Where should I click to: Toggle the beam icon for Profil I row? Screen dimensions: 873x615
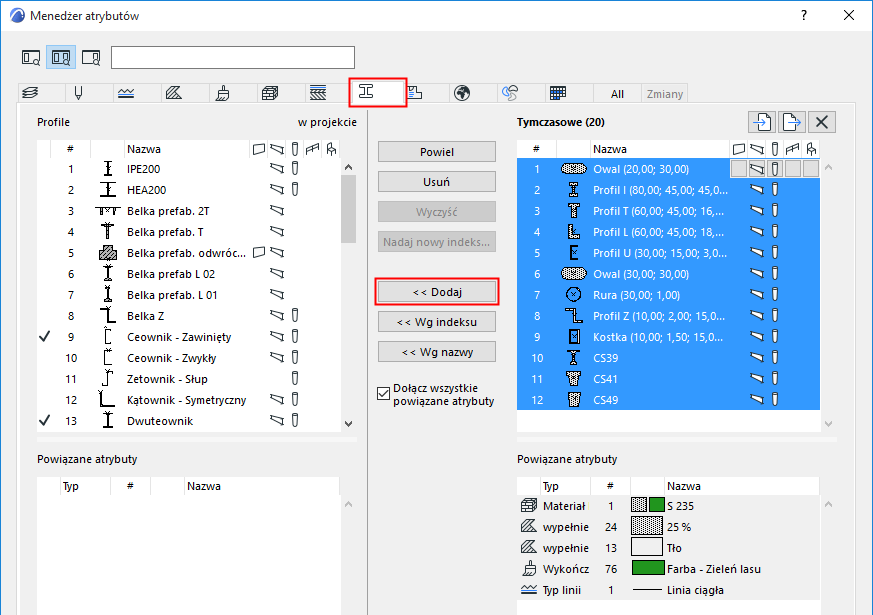pos(756,190)
